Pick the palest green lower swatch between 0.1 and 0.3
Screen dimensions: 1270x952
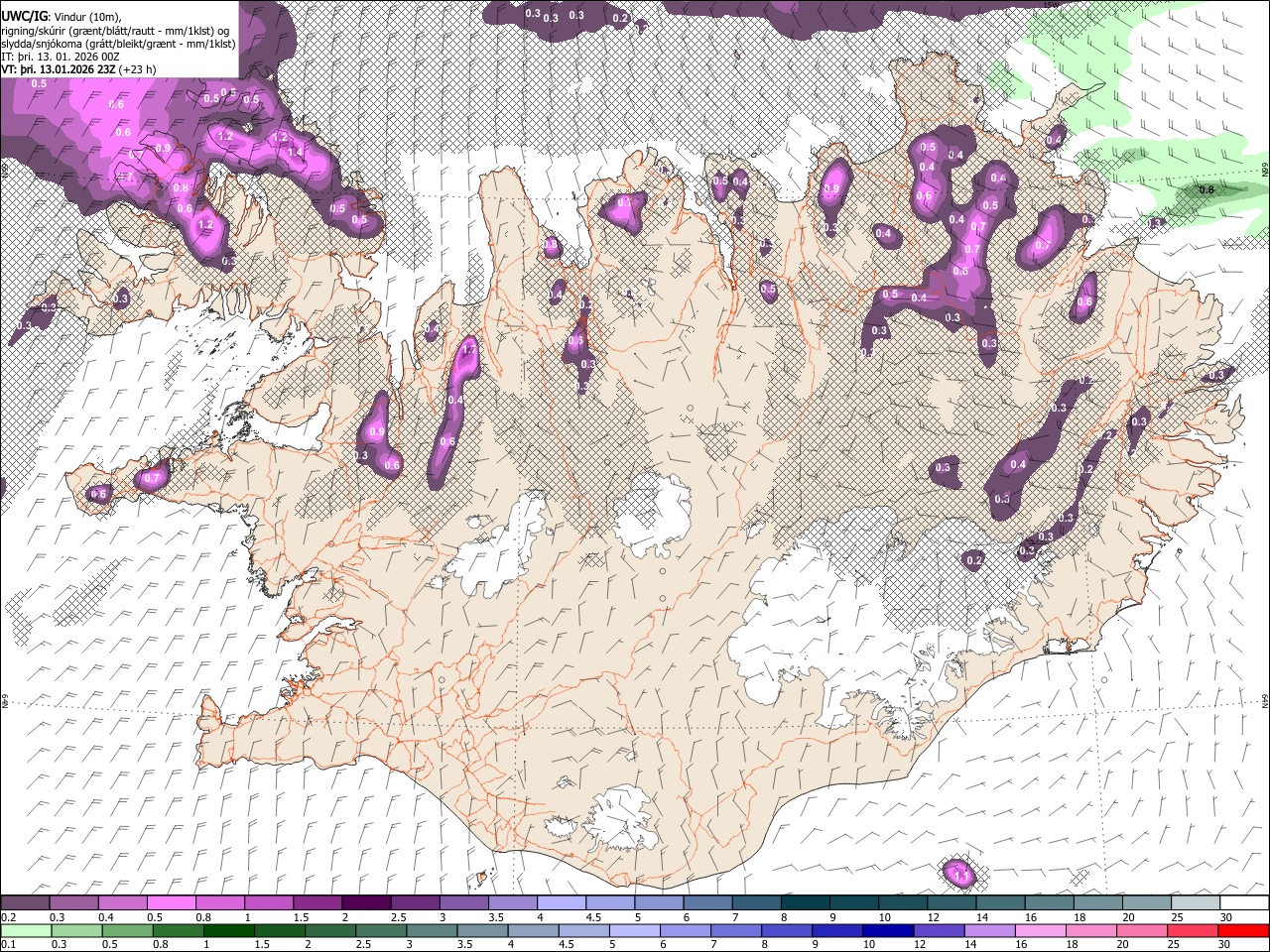click(26, 930)
